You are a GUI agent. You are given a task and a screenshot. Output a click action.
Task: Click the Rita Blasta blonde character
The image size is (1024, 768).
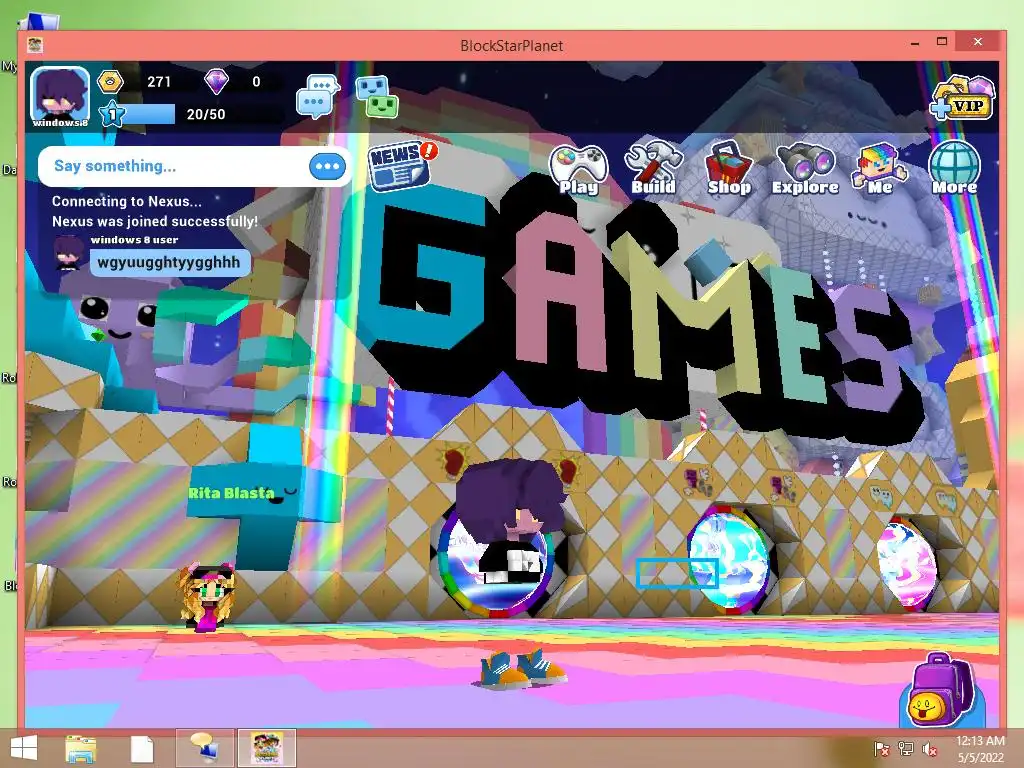pyautogui.click(x=206, y=598)
